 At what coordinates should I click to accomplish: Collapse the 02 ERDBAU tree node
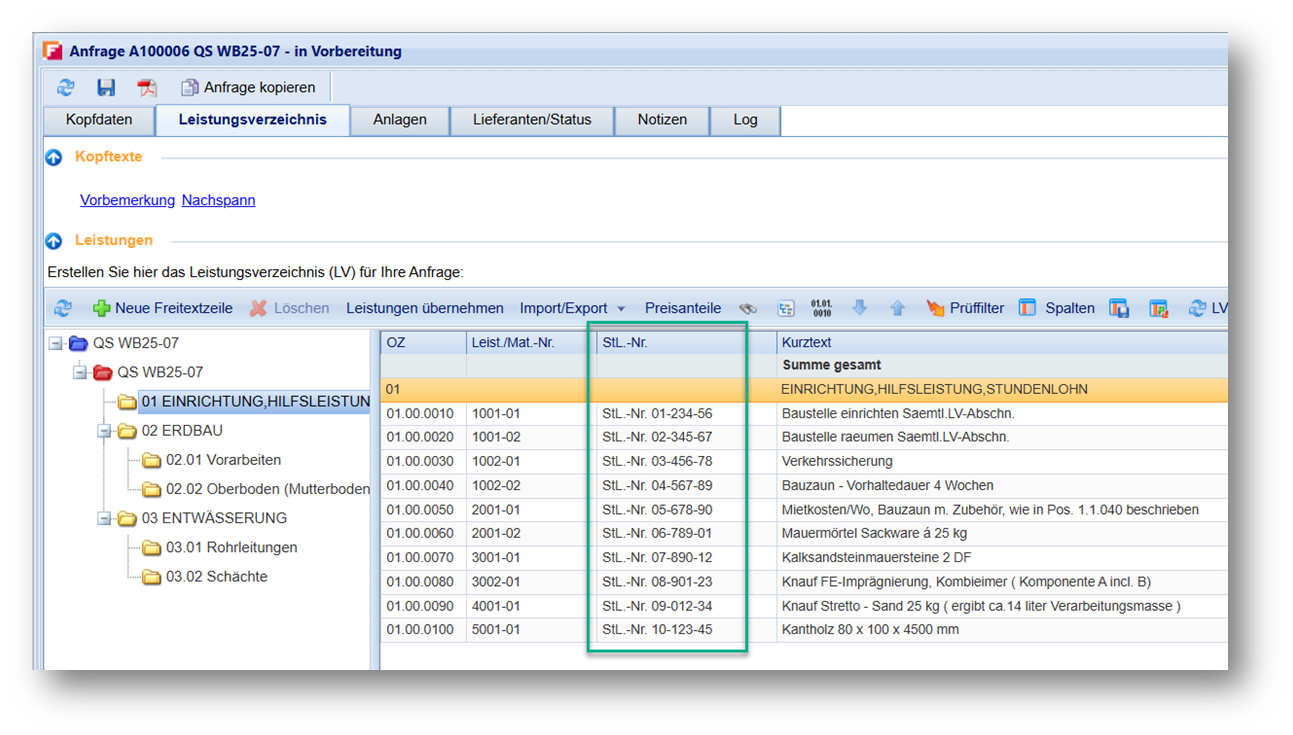(x=104, y=431)
